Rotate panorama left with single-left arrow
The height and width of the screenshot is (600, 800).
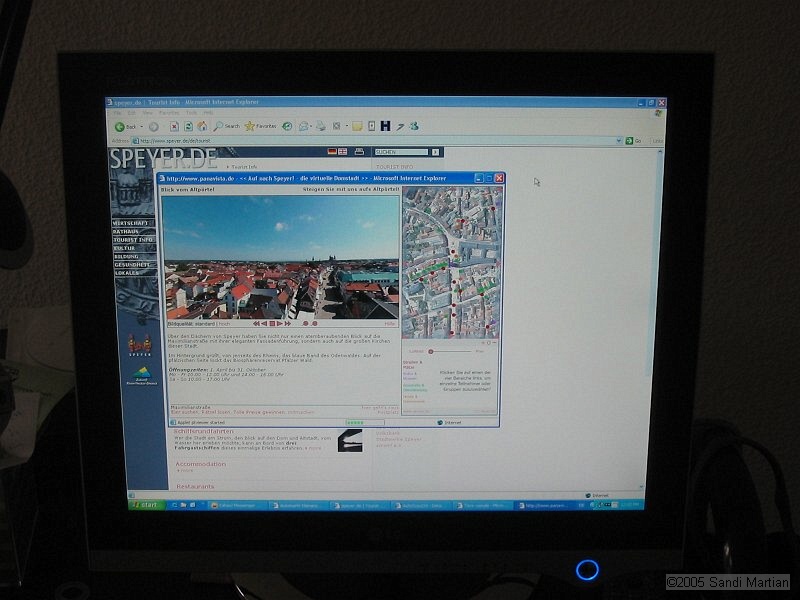[264, 323]
